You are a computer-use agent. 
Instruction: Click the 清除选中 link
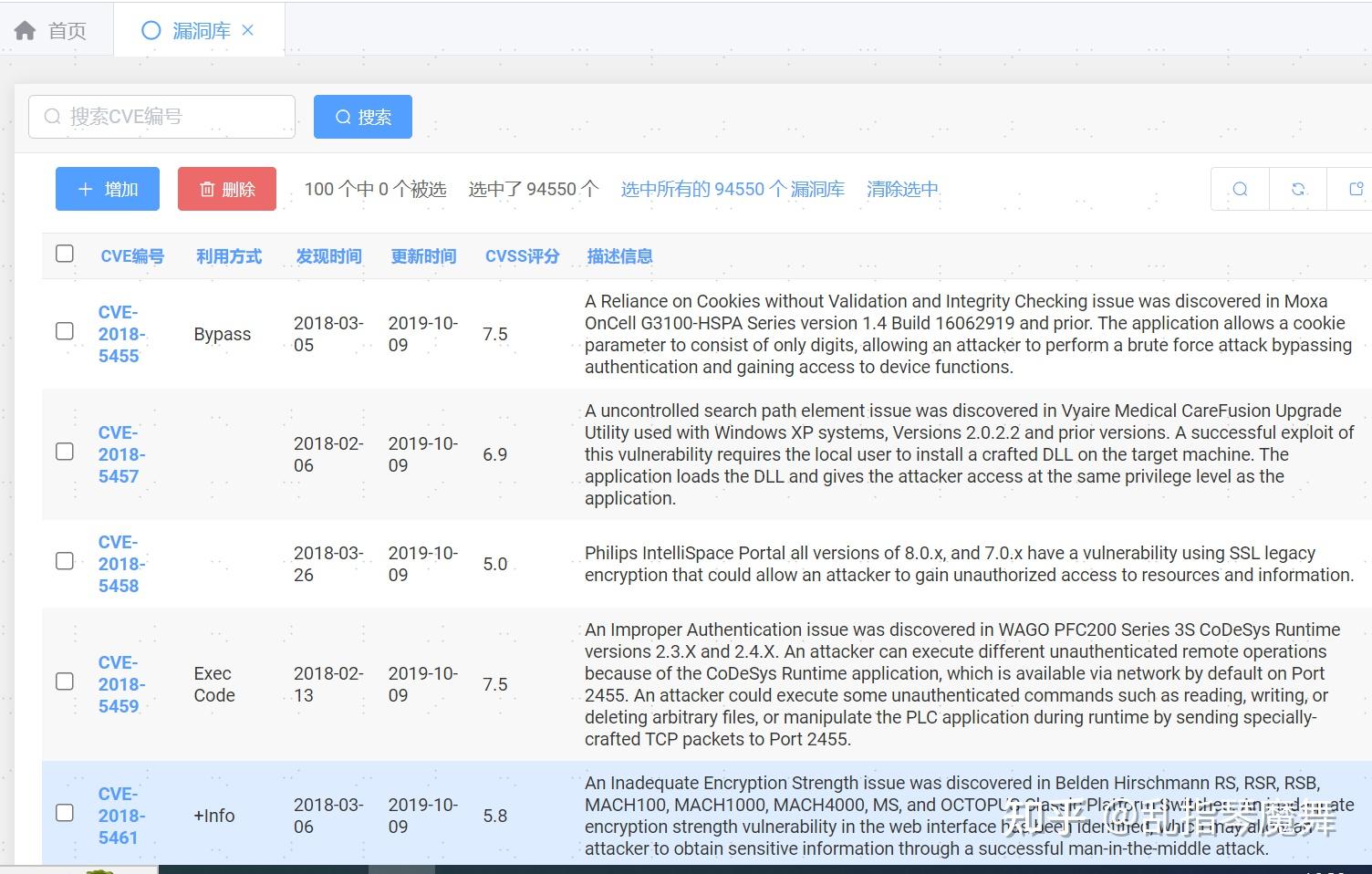point(902,189)
